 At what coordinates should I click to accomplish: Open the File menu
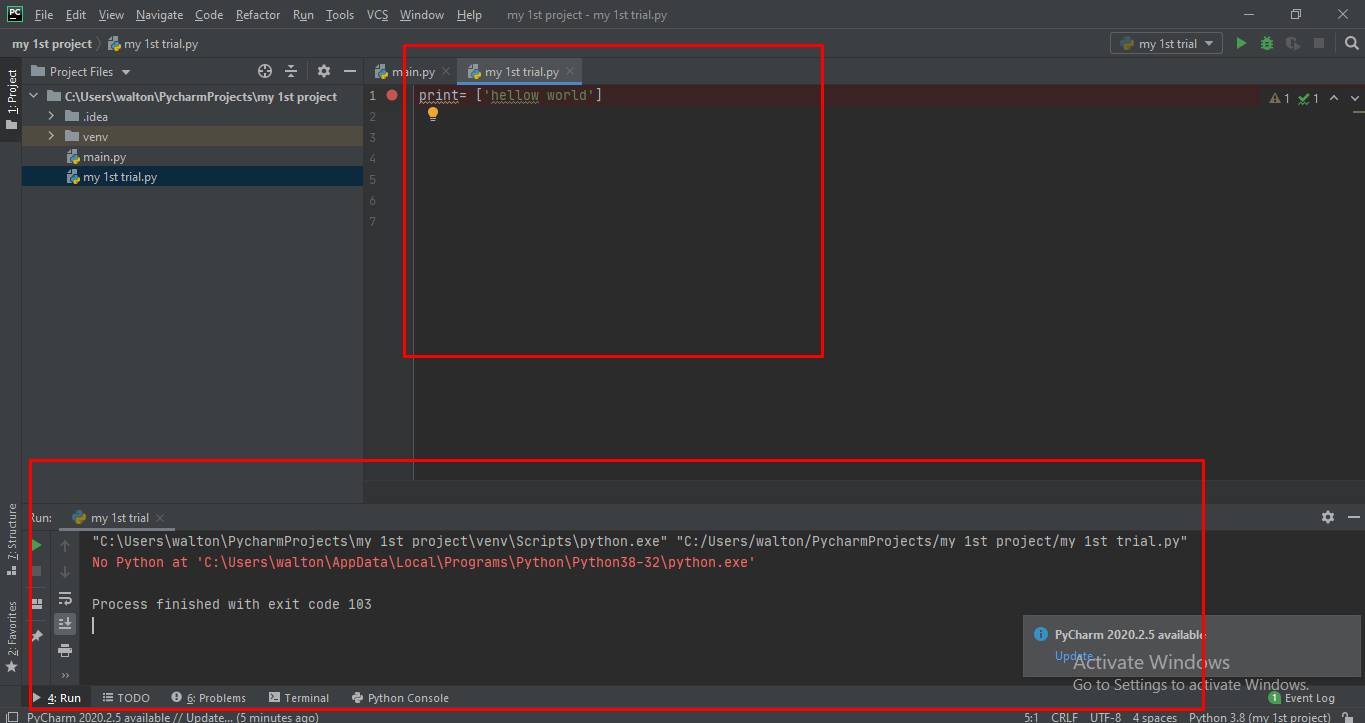pos(44,15)
